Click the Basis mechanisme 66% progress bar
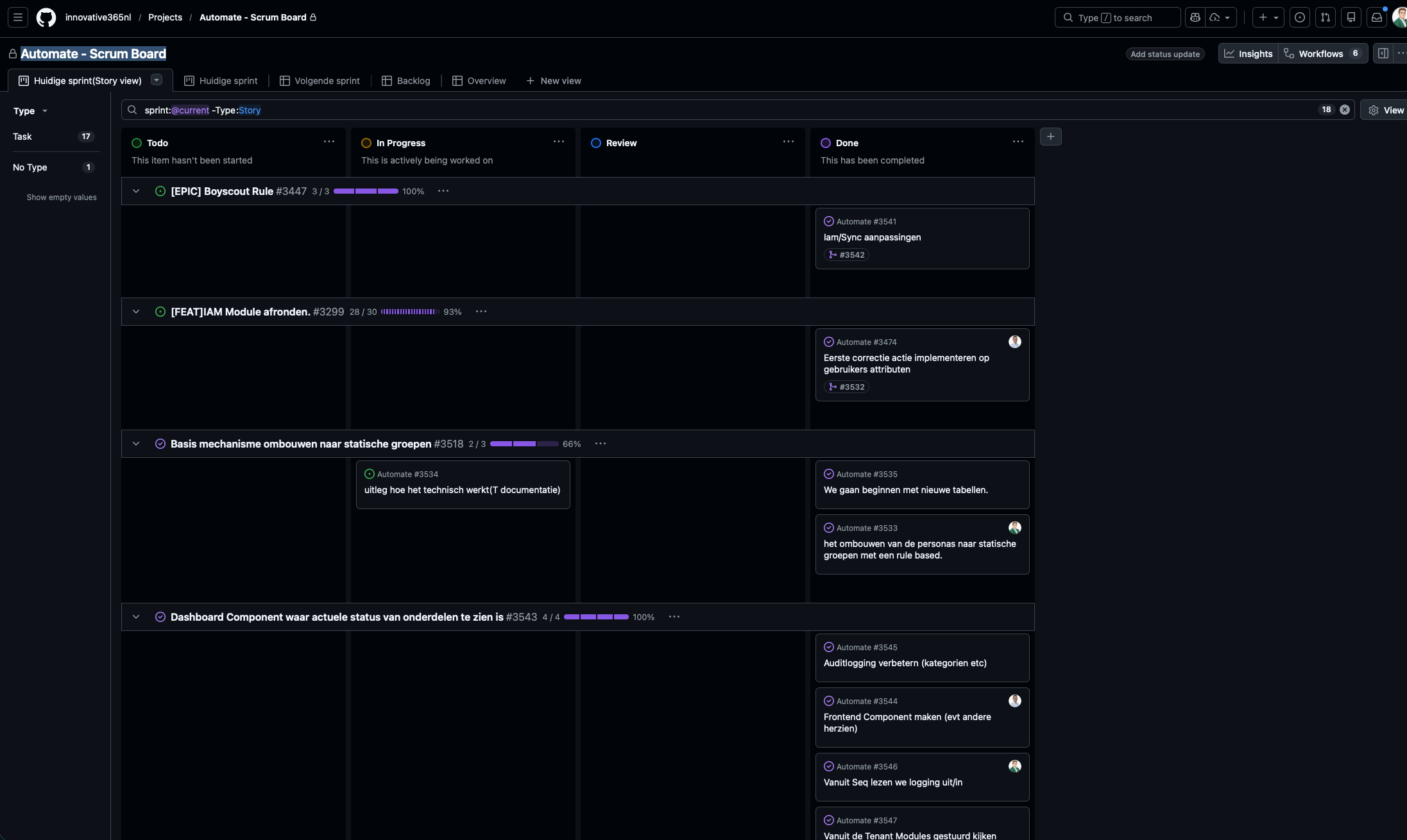 coord(524,444)
